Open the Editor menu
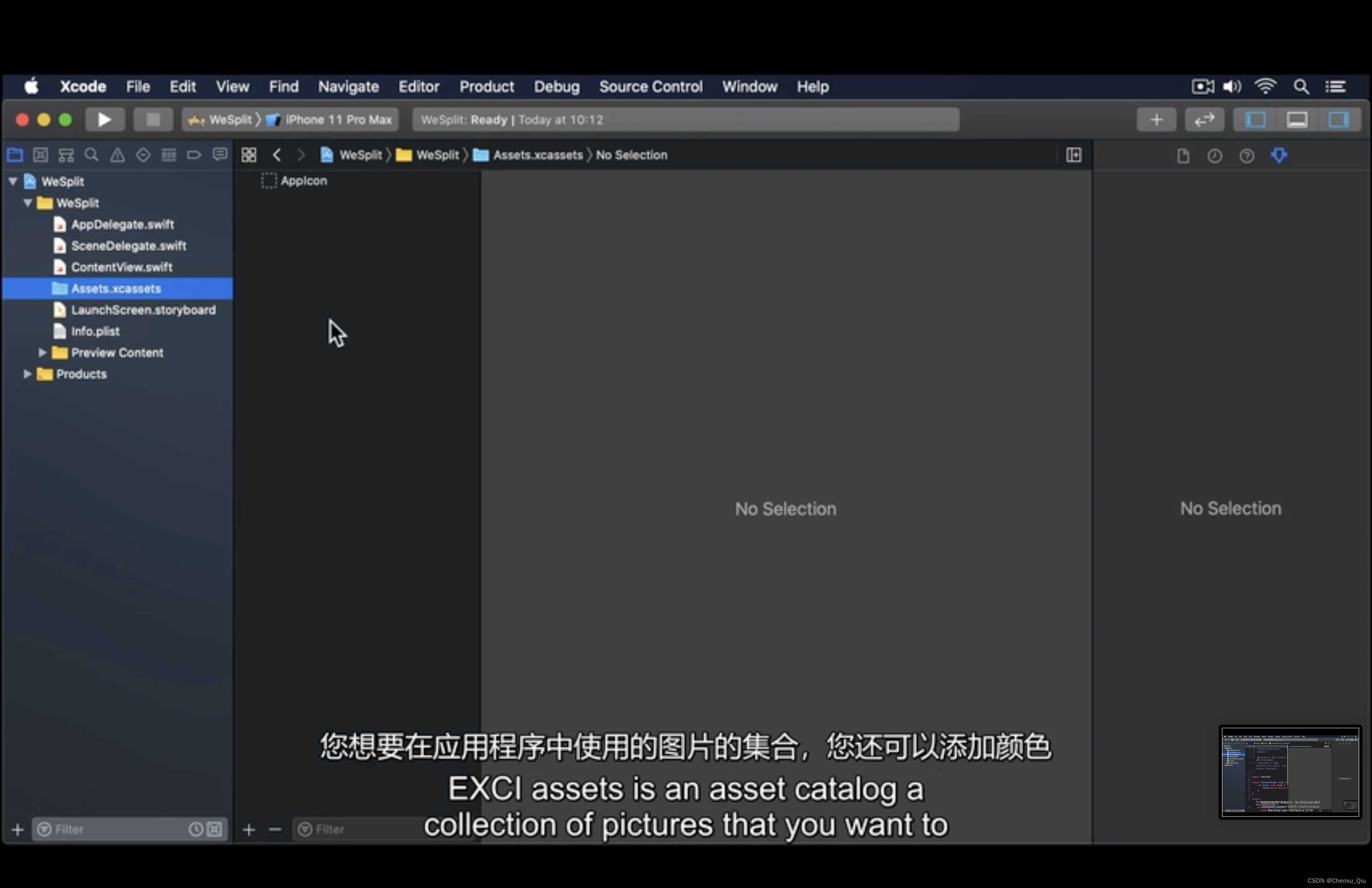Viewport: 1372px width, 888px height. 418,87
